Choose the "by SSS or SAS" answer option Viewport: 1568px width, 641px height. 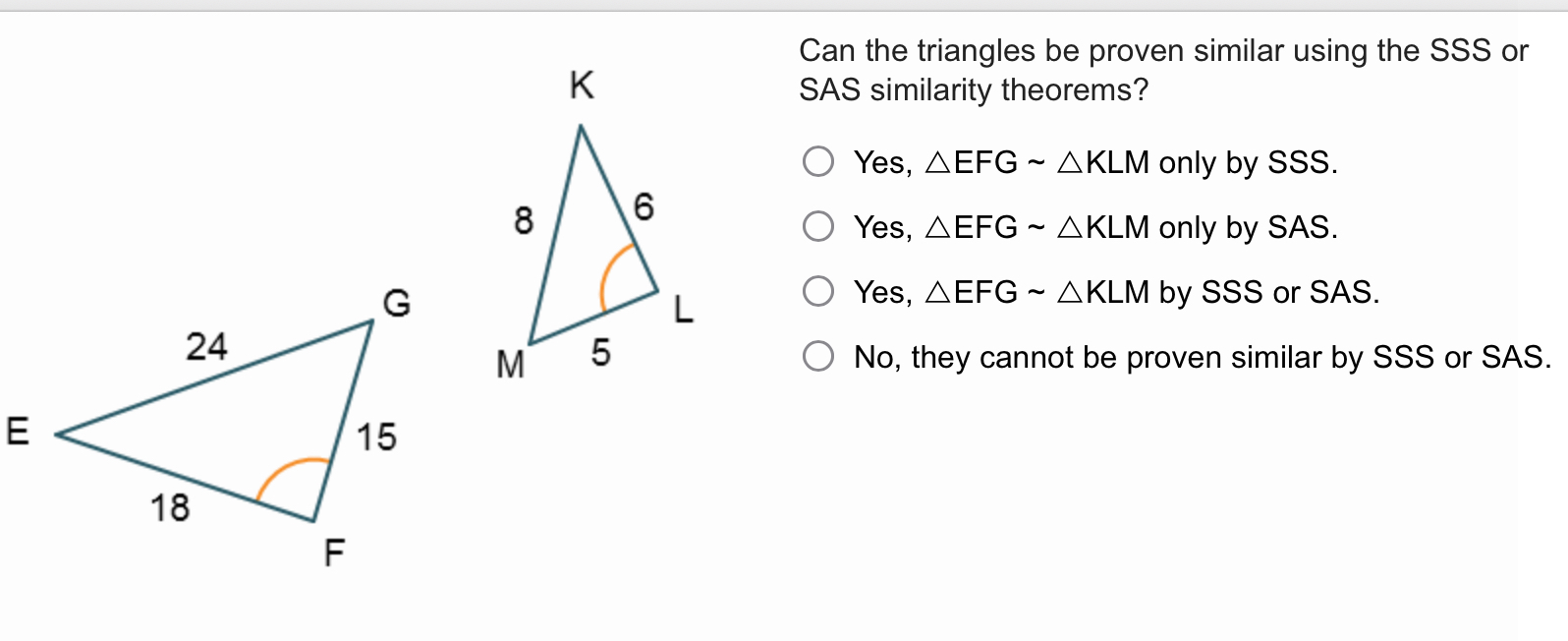[x=818, y=291]
